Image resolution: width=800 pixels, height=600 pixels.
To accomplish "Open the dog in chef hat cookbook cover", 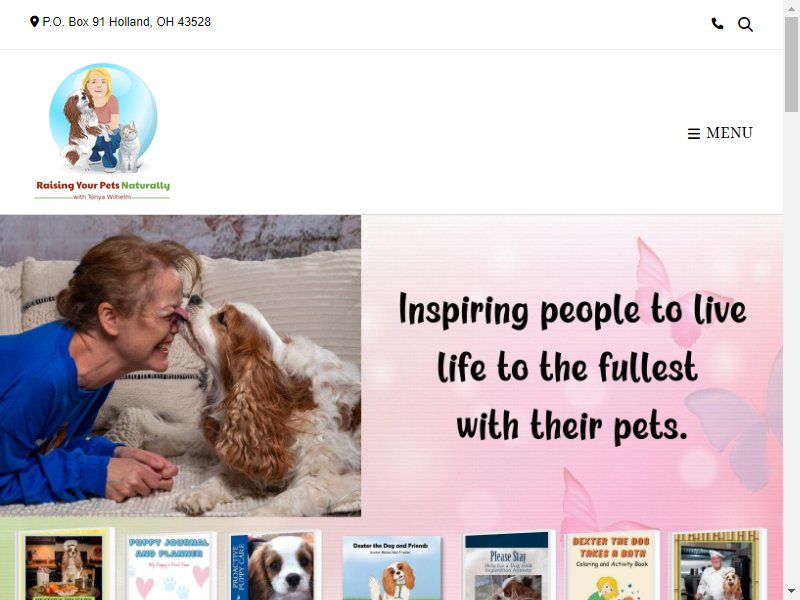I will click(65, 564).
